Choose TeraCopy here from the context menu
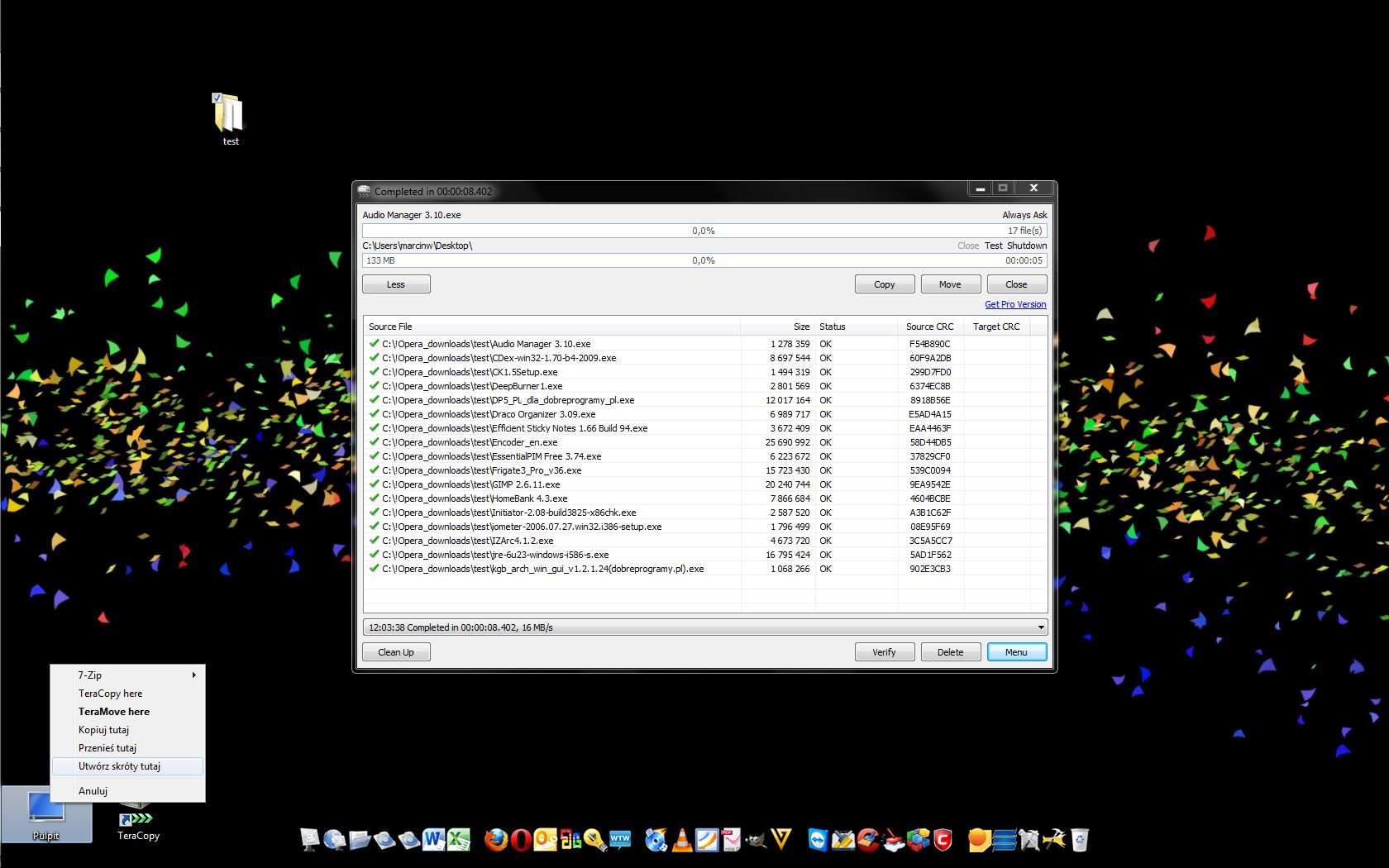The image size is (1389, 868). 127,694
